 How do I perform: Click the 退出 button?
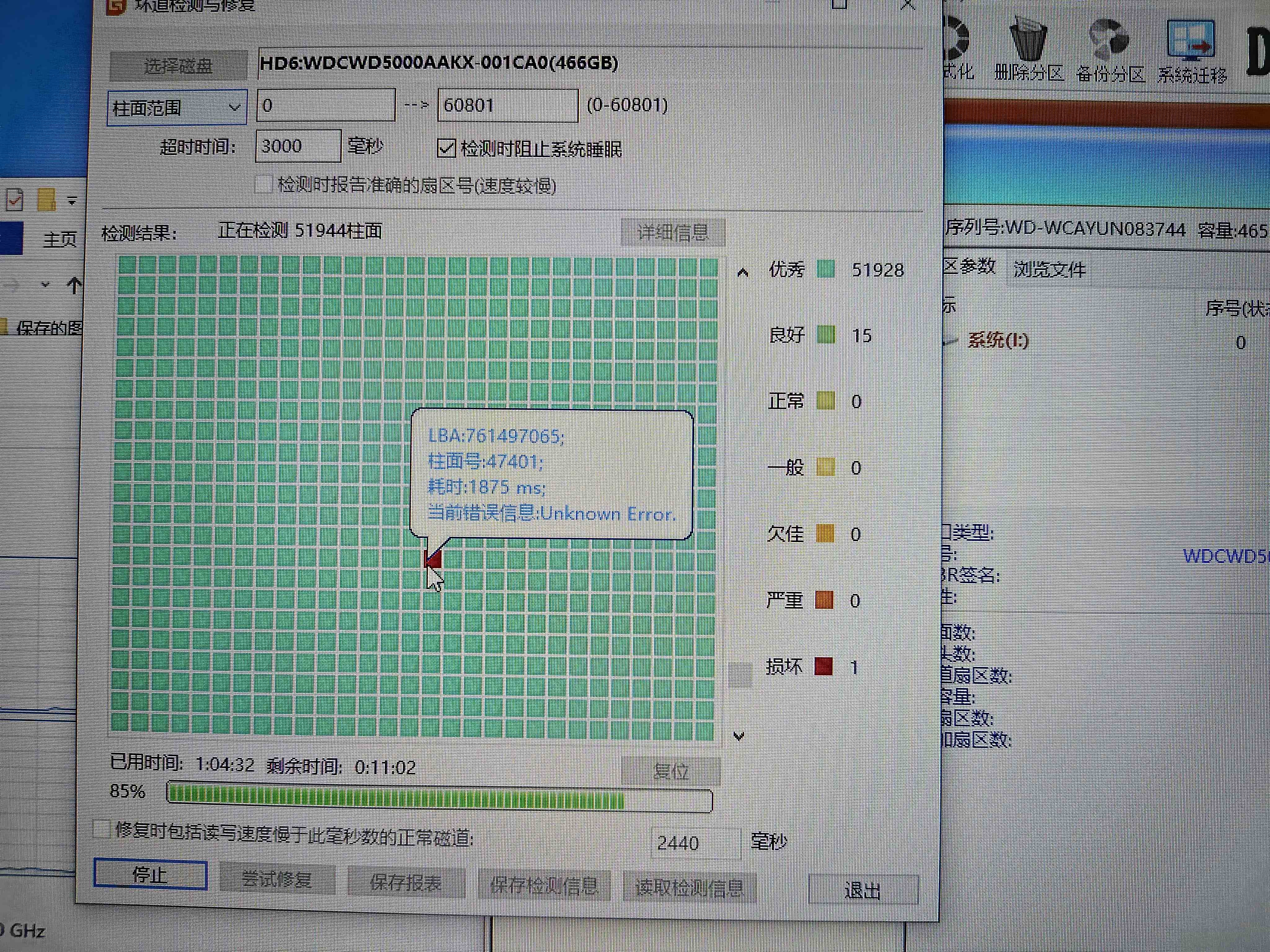(863, 890)
